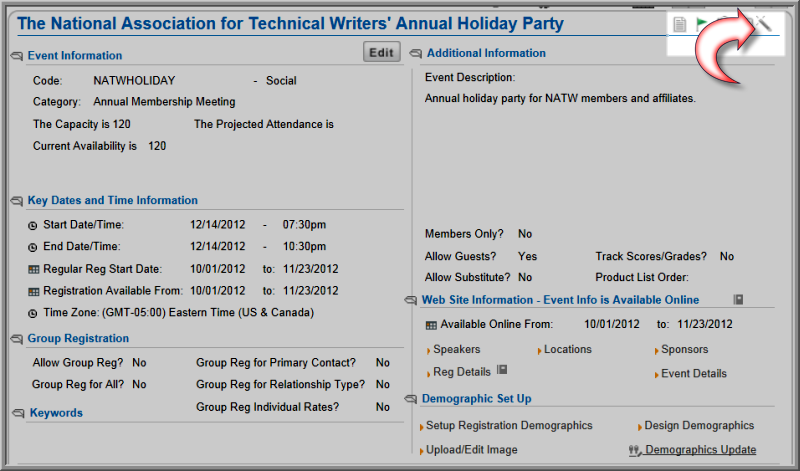Screen dimensions: 800x471
Task: Collapse the Event Information section icon
Action: 17,56
